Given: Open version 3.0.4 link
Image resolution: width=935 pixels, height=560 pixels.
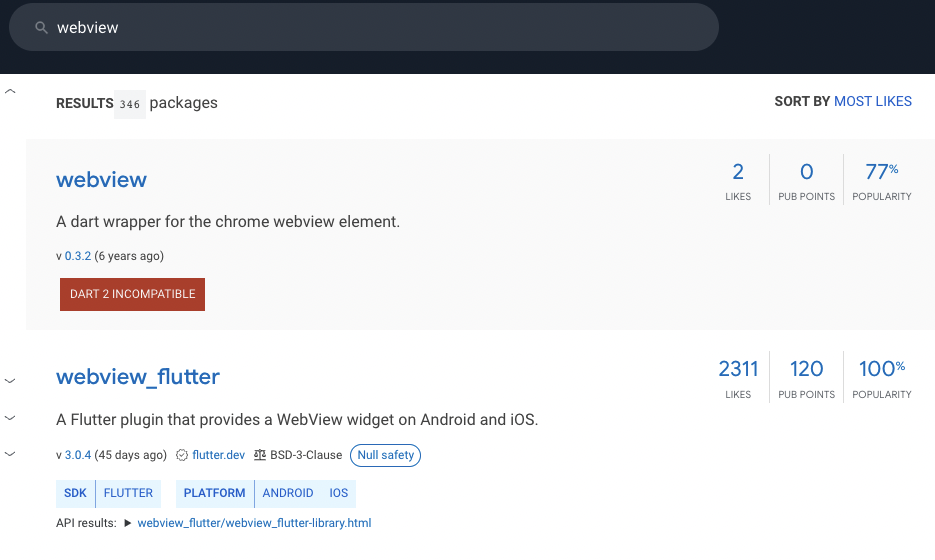Looking at the screenshot, I should 78,455.
